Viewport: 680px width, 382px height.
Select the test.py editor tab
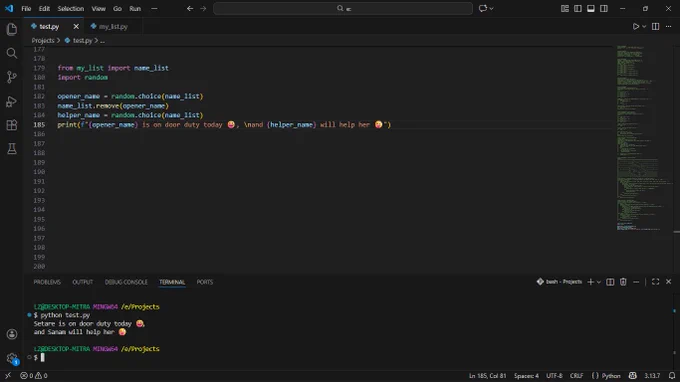[49, 26]
